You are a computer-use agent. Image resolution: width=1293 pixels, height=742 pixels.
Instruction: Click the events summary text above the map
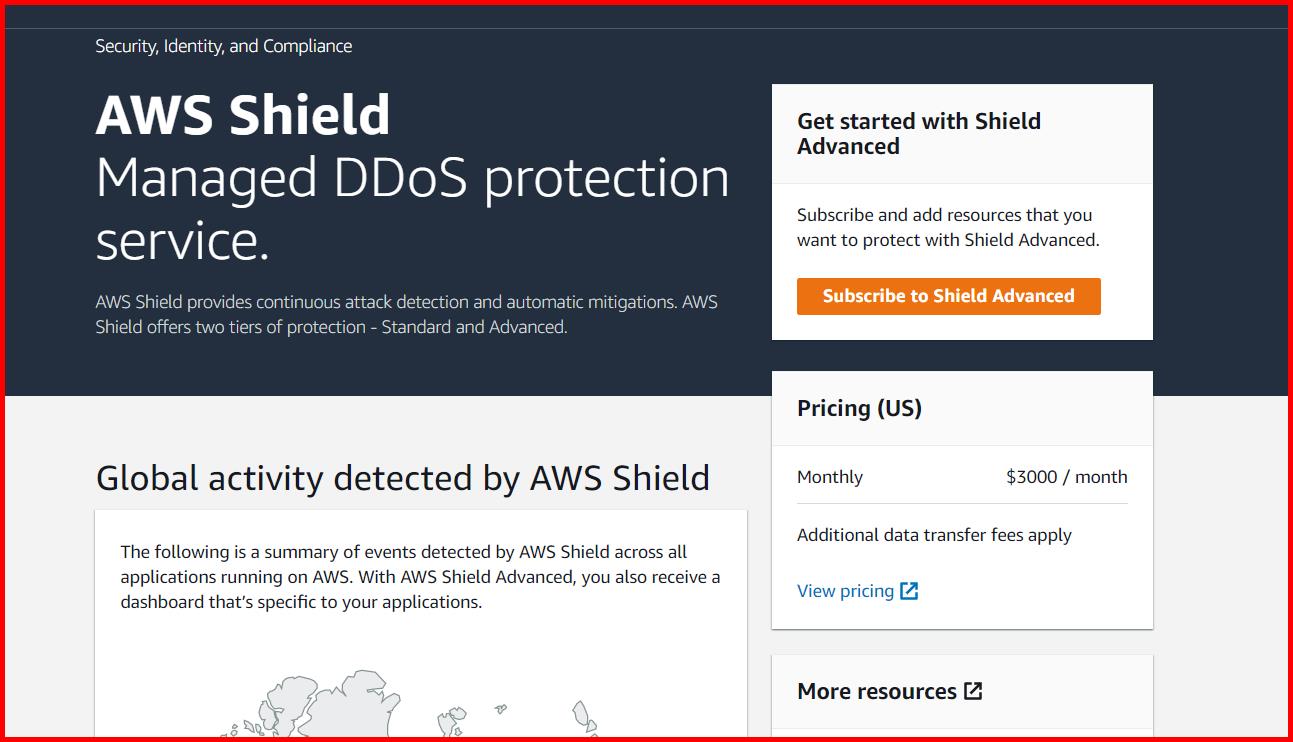coord(420,577)
